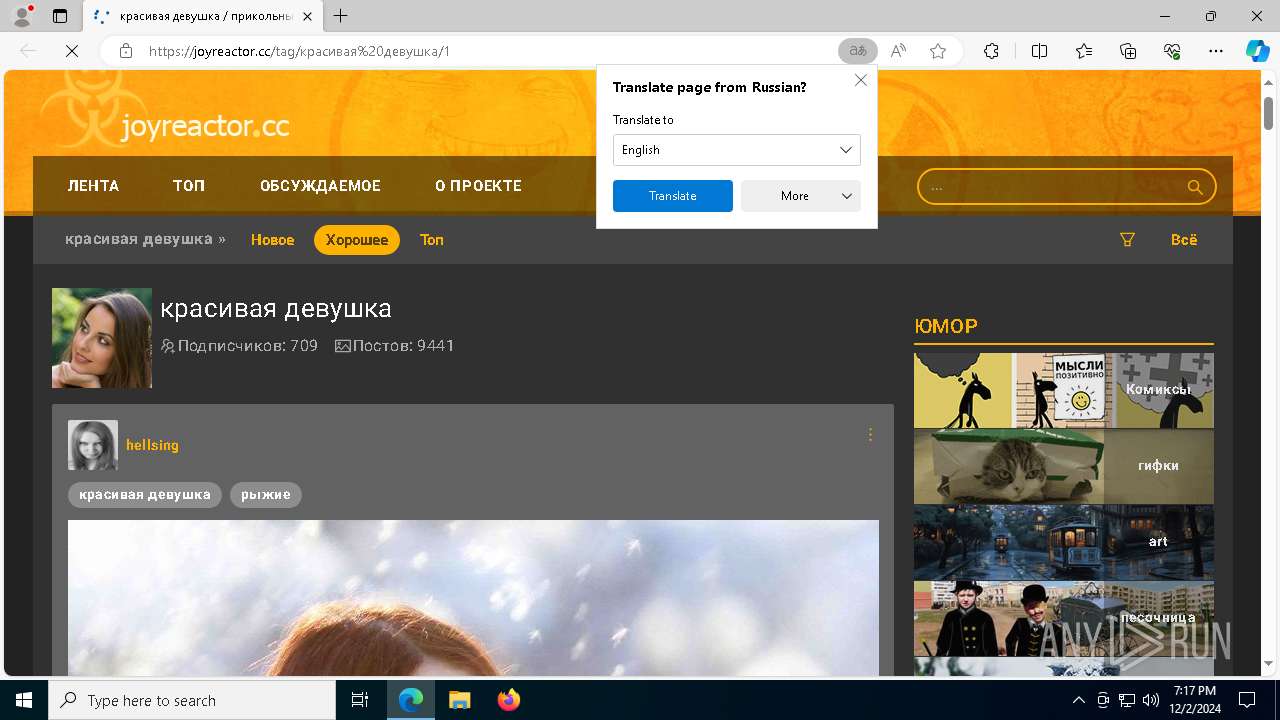
Task: Open the notifications center
Action: click(1247, 700)
